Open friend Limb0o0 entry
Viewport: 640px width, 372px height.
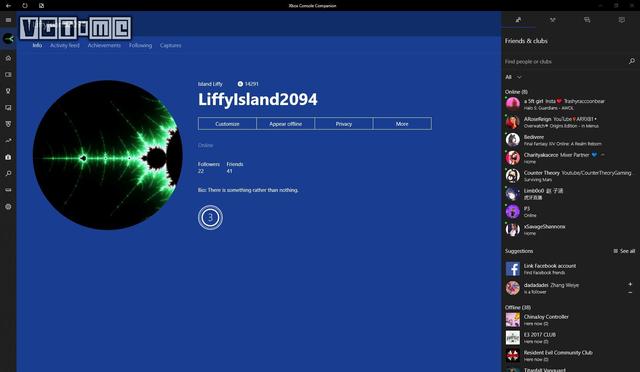(570, 194)
